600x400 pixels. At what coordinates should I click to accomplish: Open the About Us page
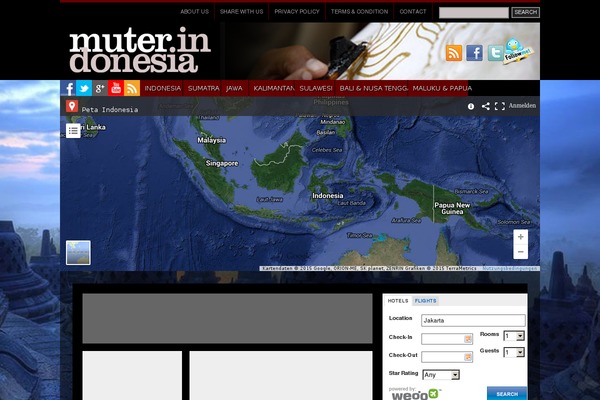coord(194,11)
